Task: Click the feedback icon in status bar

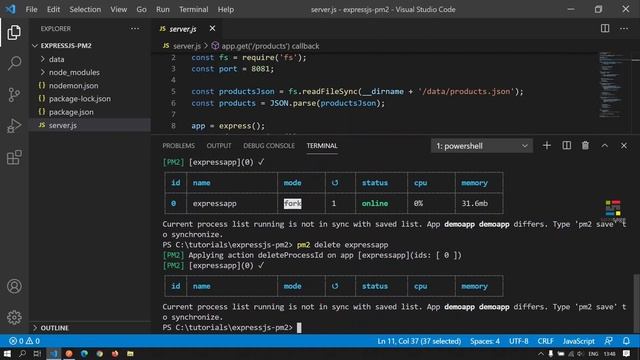Action: click(x=609, y=341)
